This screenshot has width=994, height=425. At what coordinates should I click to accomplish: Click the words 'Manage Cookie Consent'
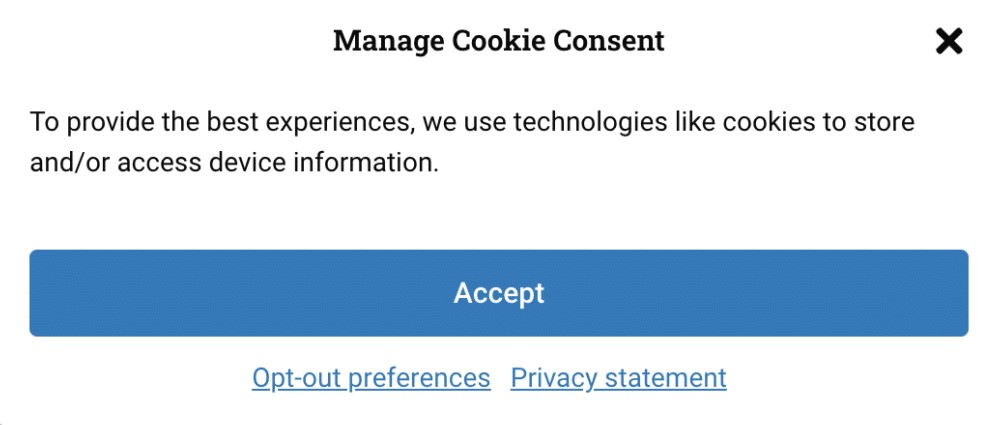(498, 41)
